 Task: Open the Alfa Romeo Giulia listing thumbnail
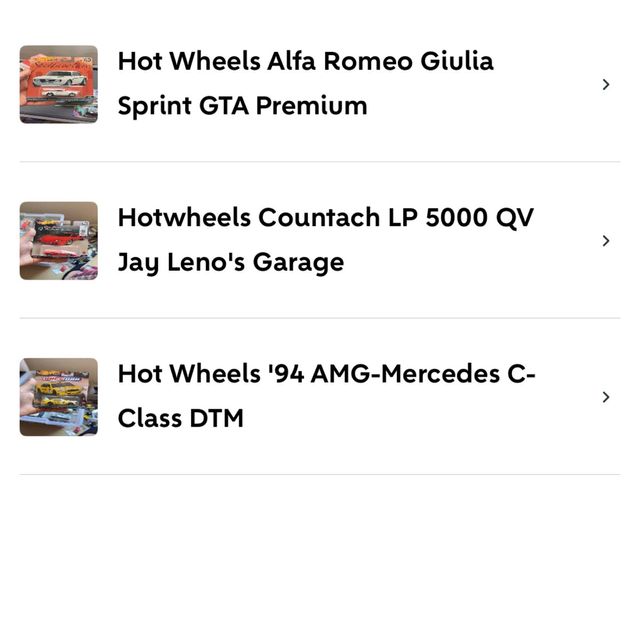59,84
